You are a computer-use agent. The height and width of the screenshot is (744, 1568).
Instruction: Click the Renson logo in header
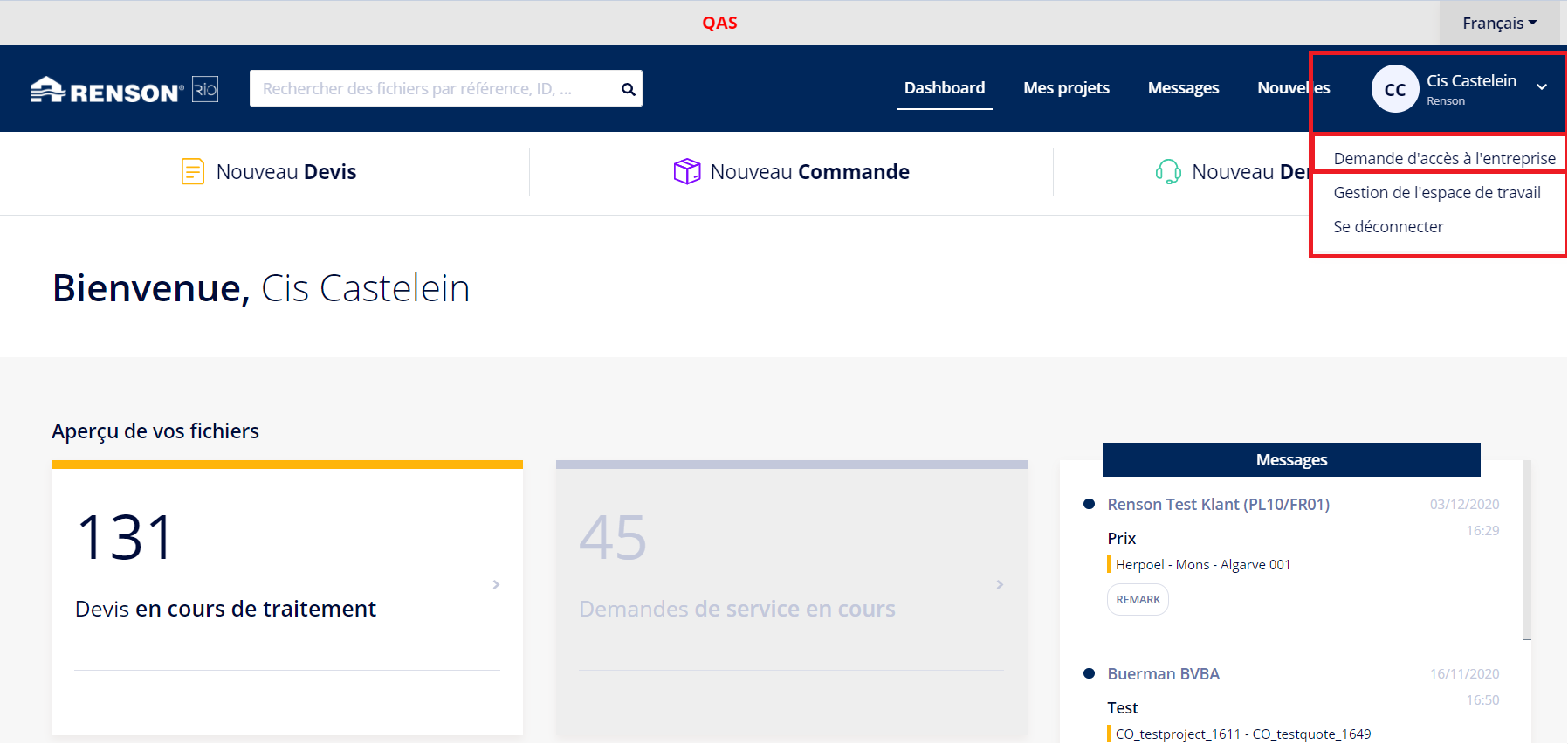(107, 90)
